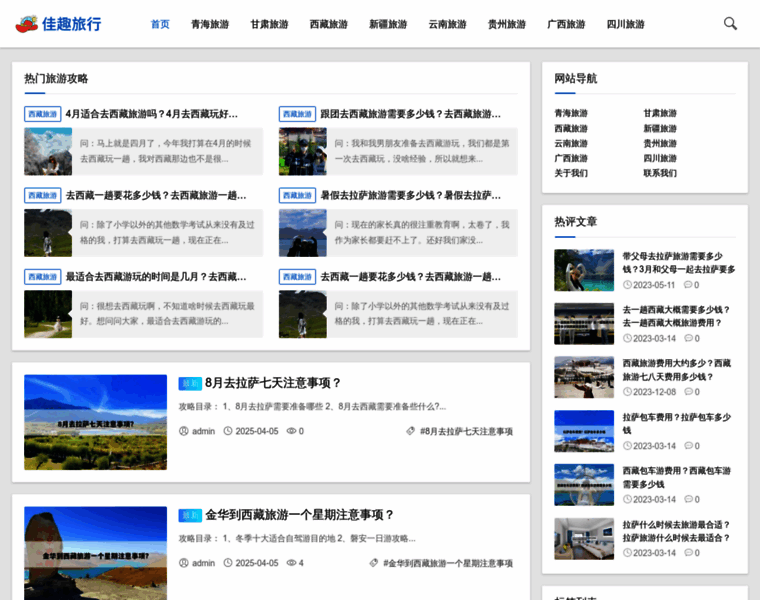Click the 金华到西藏旅游 post cover image
The image size is (760, 600).
click(95, 553)
